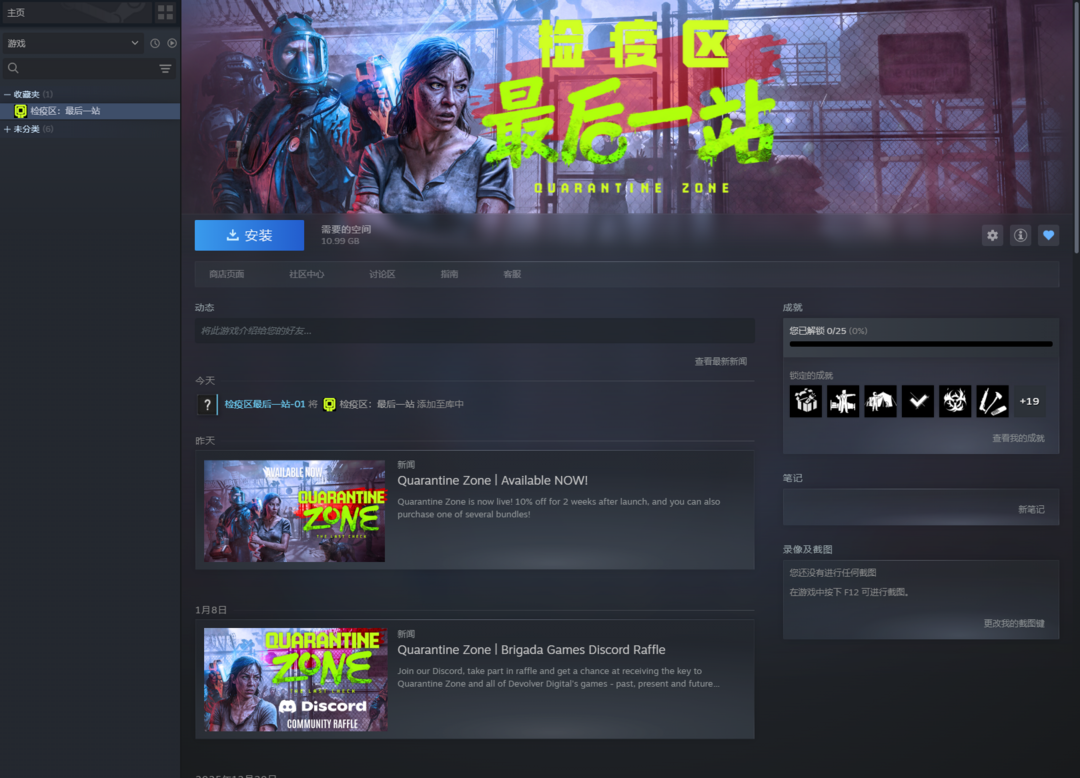Expand the 未分类 category
The height and width of the screenshot is (778, 1080).
(8, 129)
